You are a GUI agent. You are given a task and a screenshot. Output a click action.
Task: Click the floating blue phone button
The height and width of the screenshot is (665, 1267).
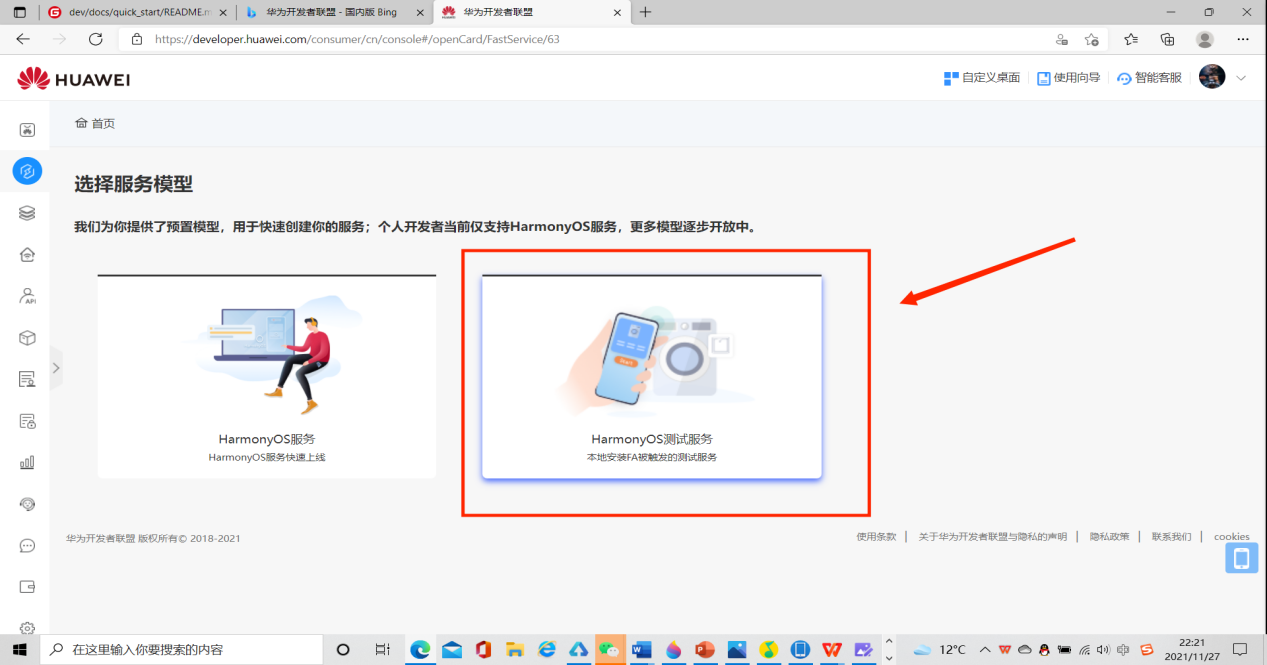point(1242,558)
